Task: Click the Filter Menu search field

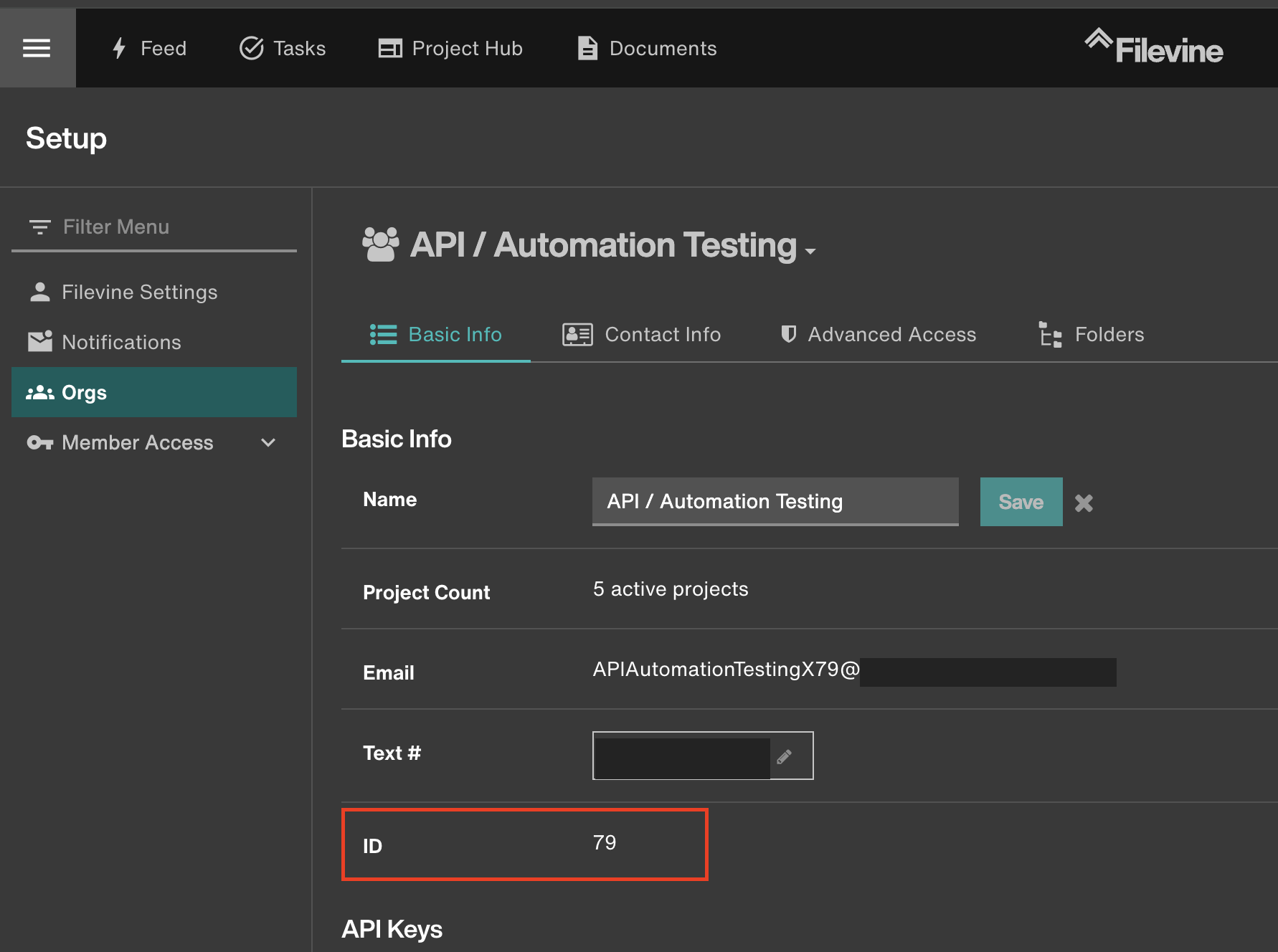Action: [154, 227]
